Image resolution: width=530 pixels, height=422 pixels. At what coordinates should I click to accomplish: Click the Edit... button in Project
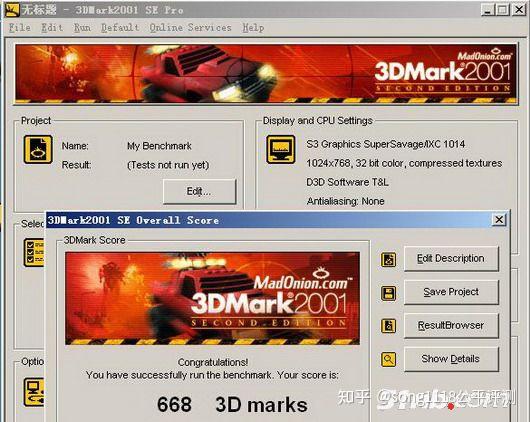point(199,191)
